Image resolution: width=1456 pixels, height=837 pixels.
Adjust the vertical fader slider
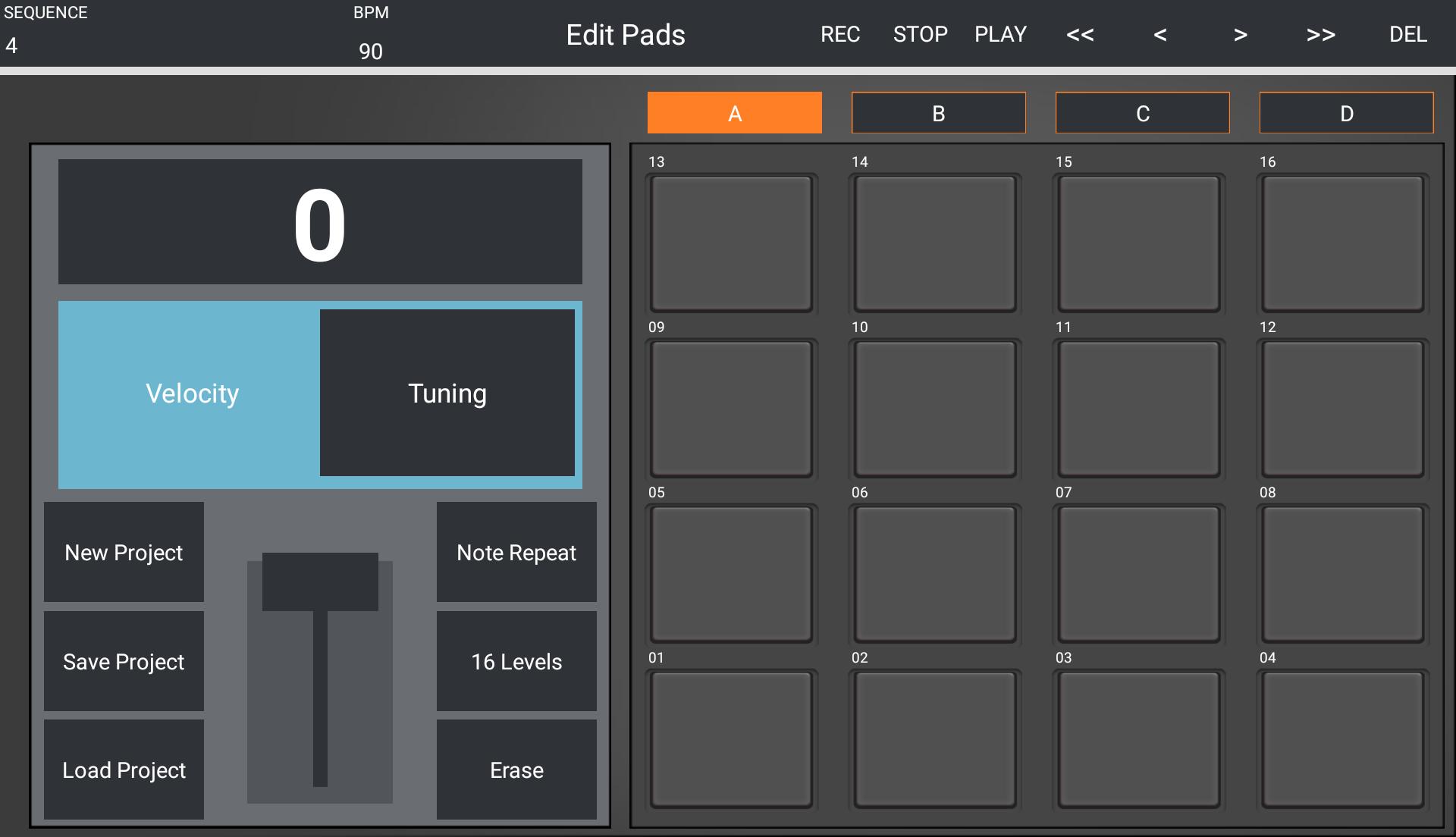tap(320, 580)
